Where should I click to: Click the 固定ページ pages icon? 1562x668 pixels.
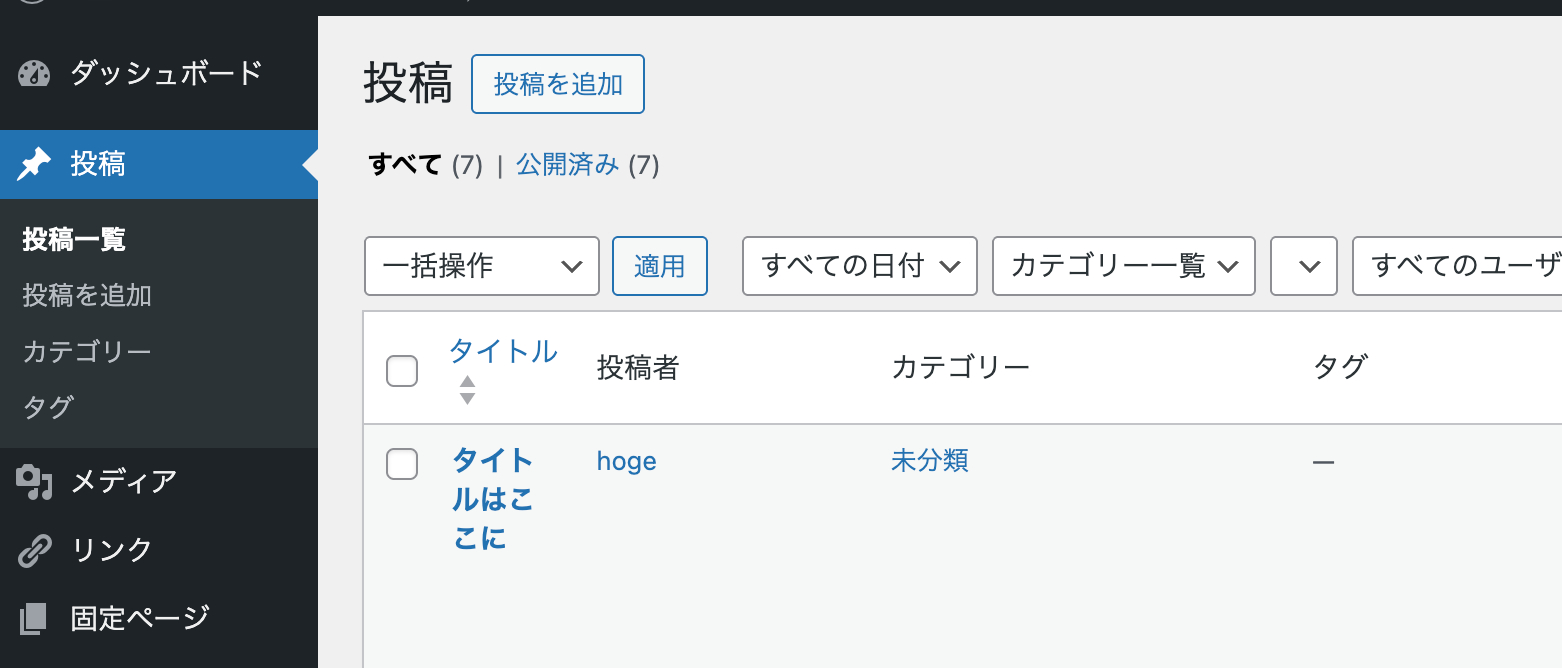pyautogui.click(x=33, y=617)
